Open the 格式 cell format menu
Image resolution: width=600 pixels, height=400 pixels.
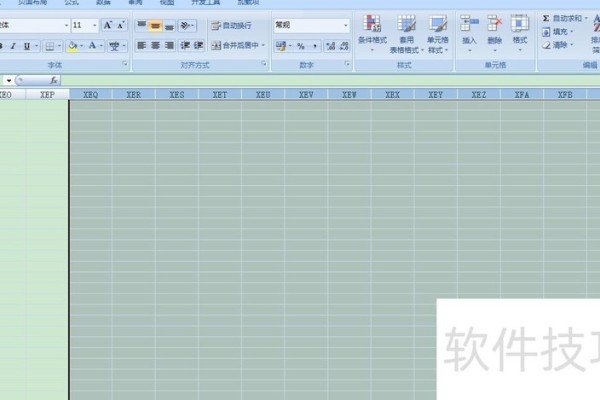point(520,33)
